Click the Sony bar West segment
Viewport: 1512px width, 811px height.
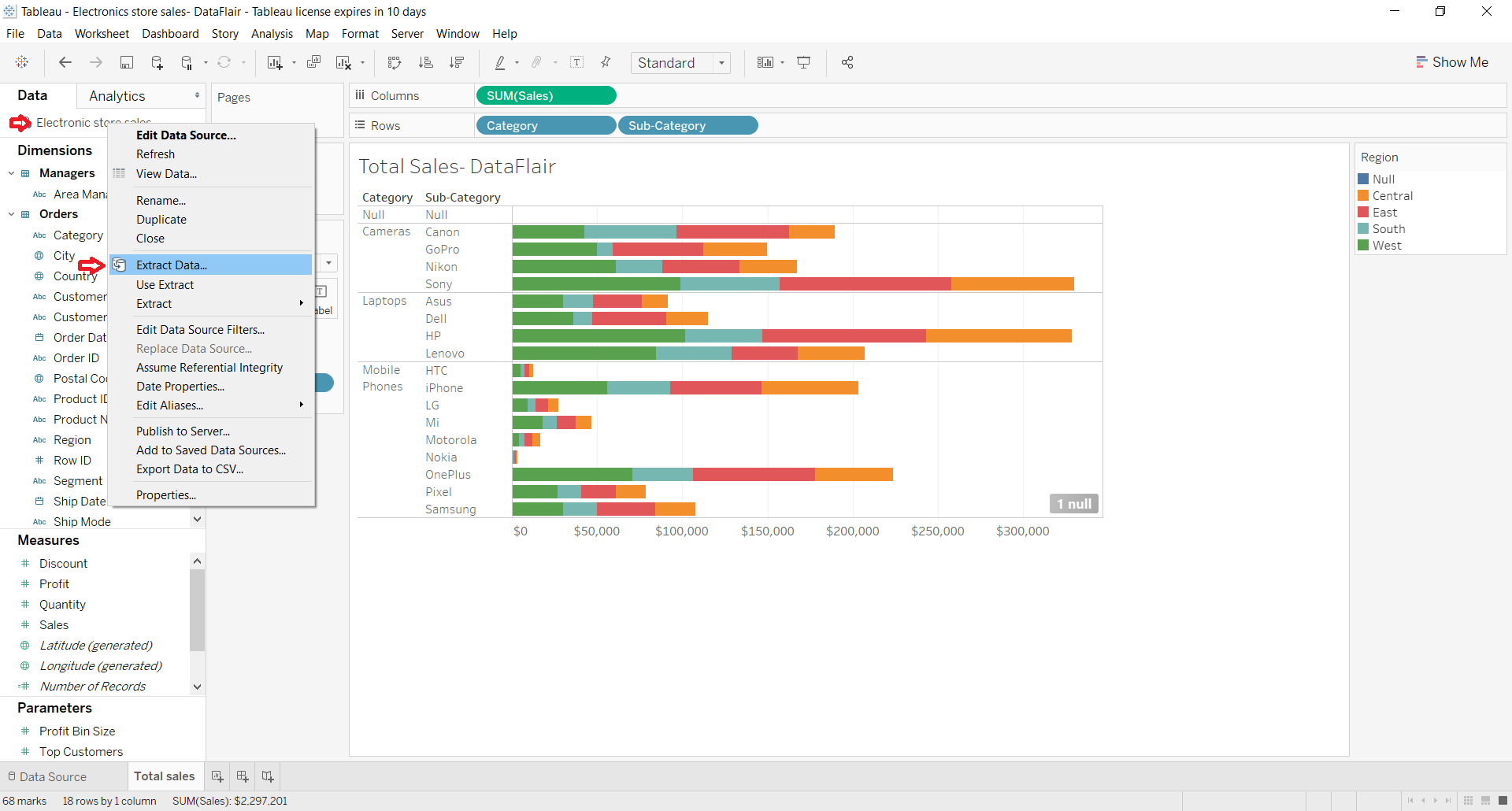pyautogui.click(x=596, y=283)
